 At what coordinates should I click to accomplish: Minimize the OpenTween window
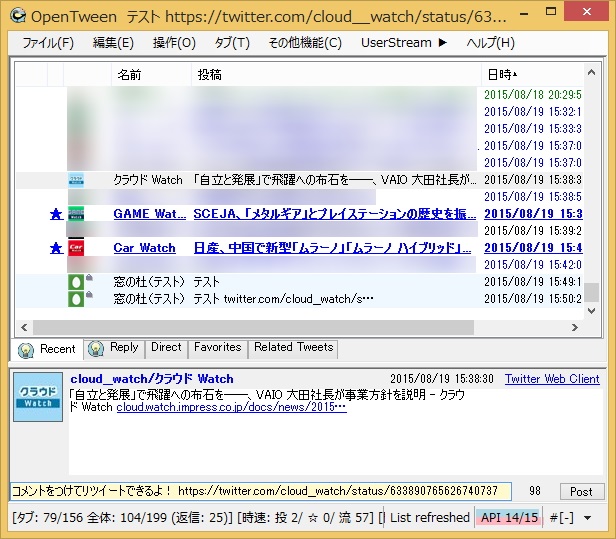(x=524, y=14)
